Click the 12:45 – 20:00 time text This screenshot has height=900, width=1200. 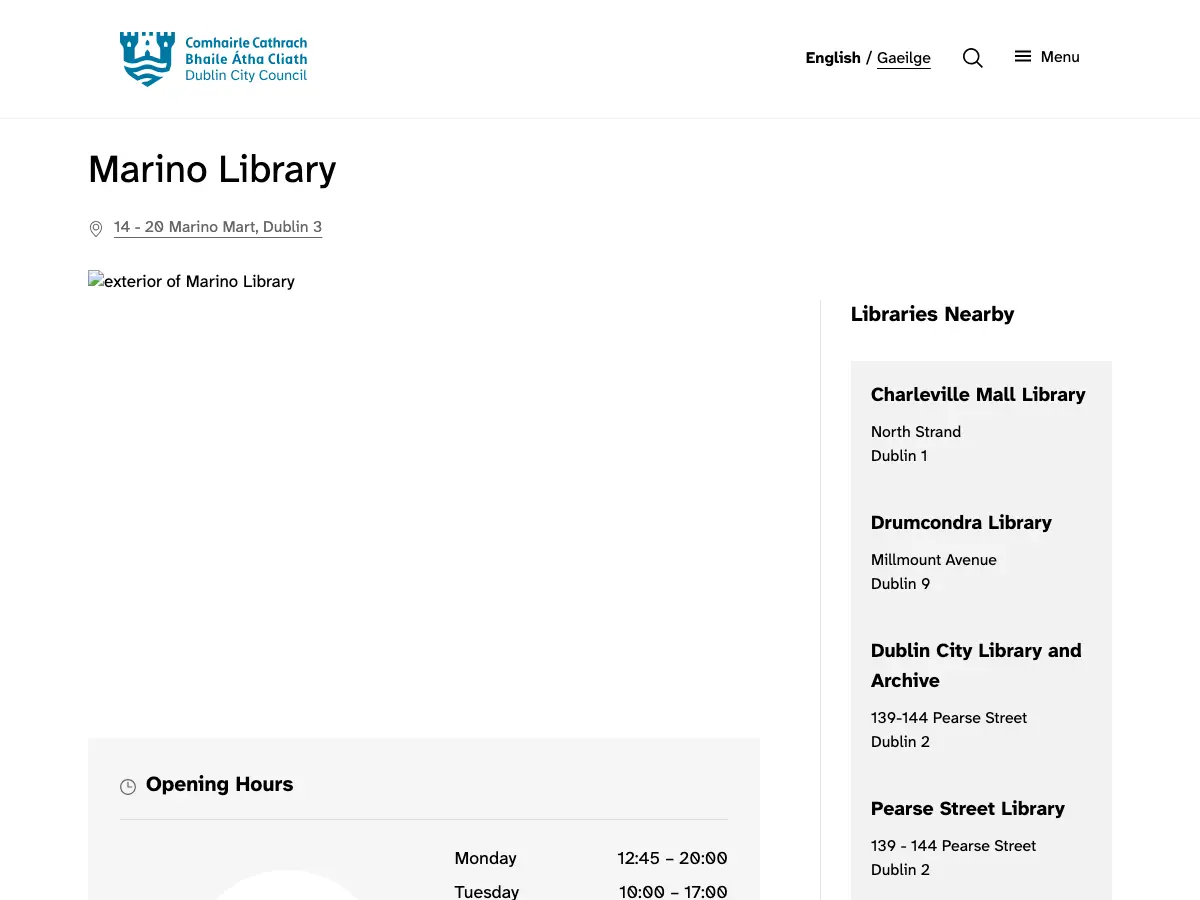click(x=672, y=858)
